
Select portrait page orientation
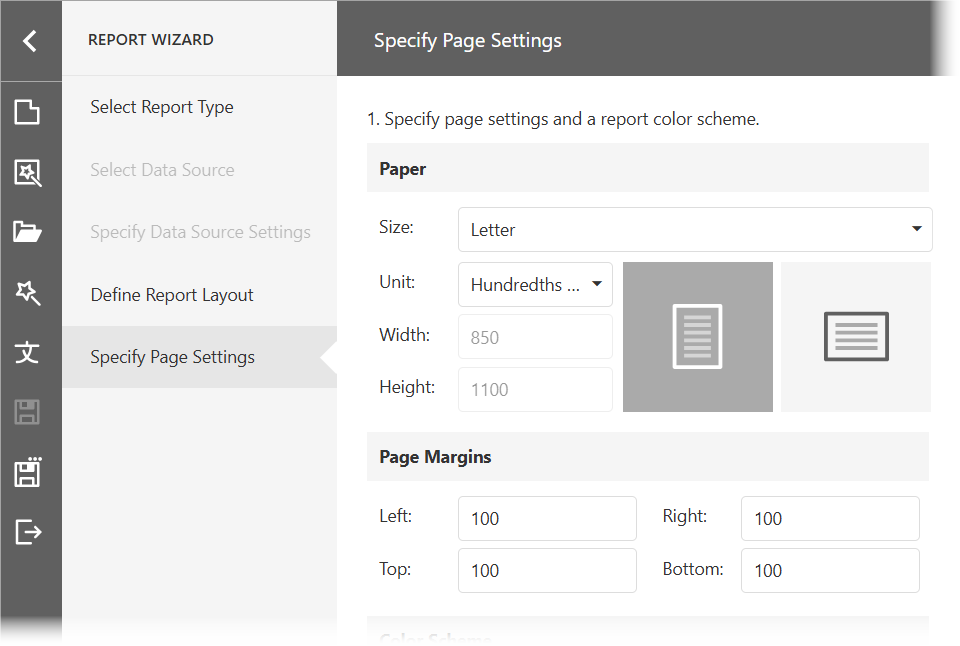point(697,337)
